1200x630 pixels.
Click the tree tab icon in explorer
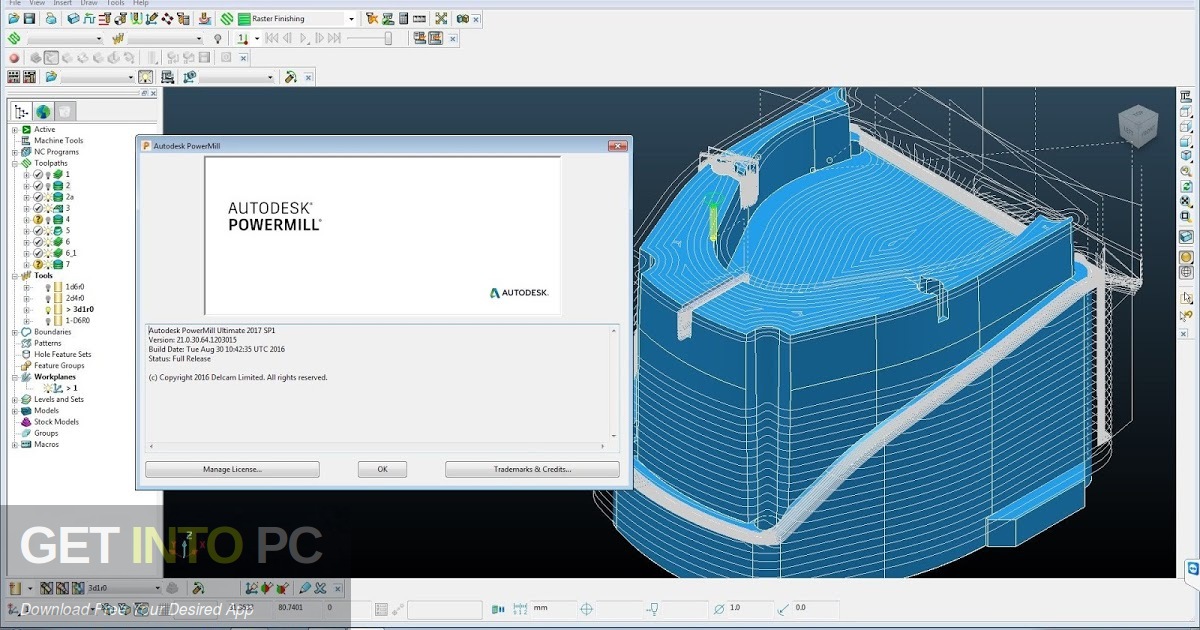coord(22,112)
